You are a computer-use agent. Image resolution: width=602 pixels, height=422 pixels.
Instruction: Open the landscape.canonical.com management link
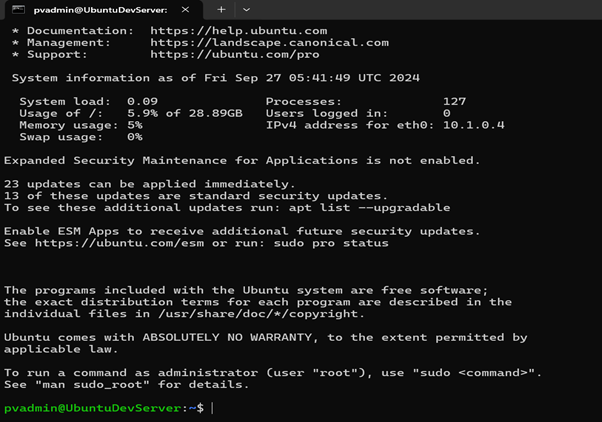[270, 43]
